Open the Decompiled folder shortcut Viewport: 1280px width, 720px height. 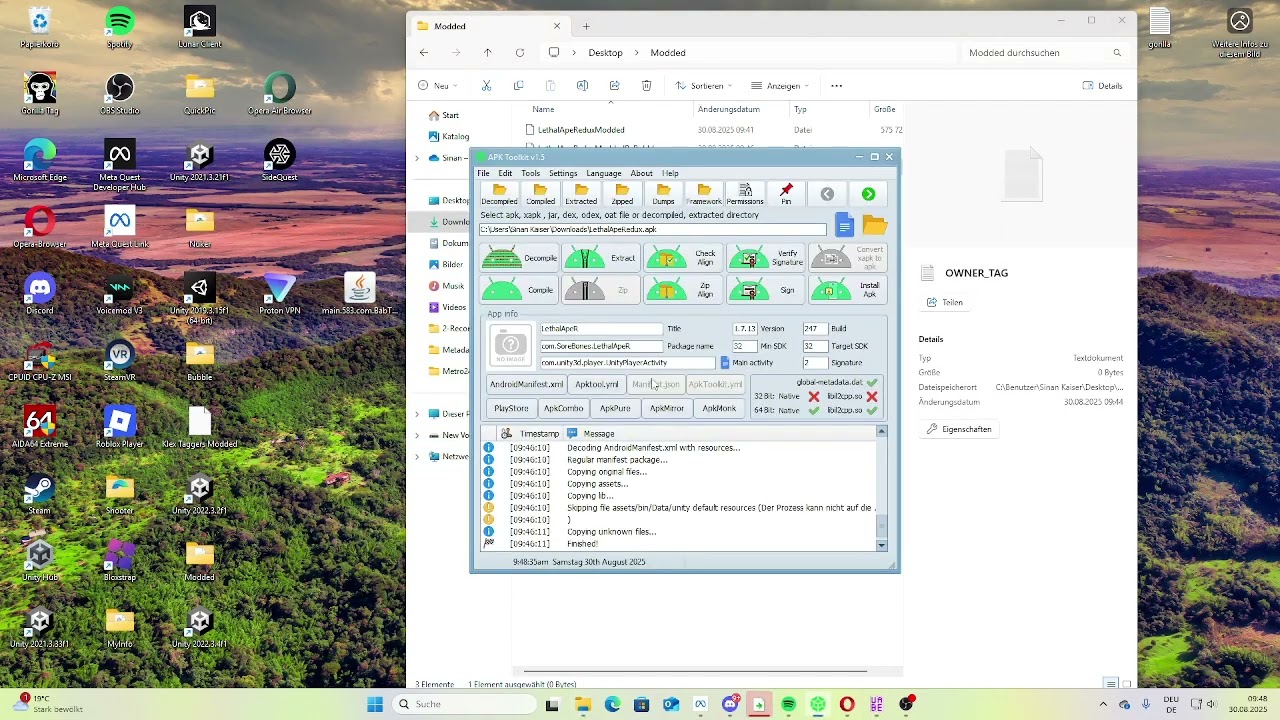point(499,194)
